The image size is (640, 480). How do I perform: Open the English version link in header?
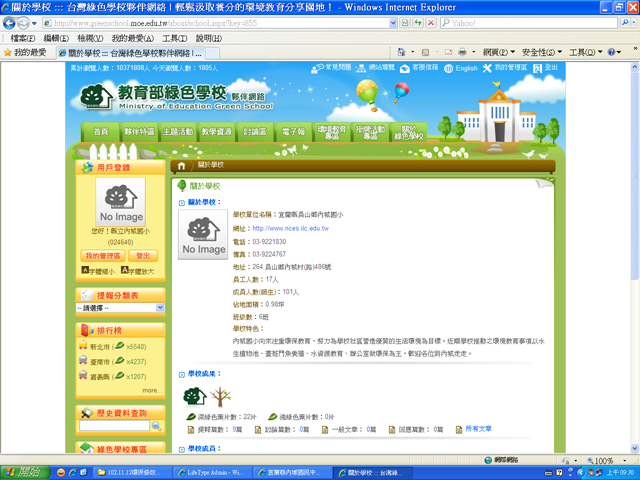click(461, 68)
